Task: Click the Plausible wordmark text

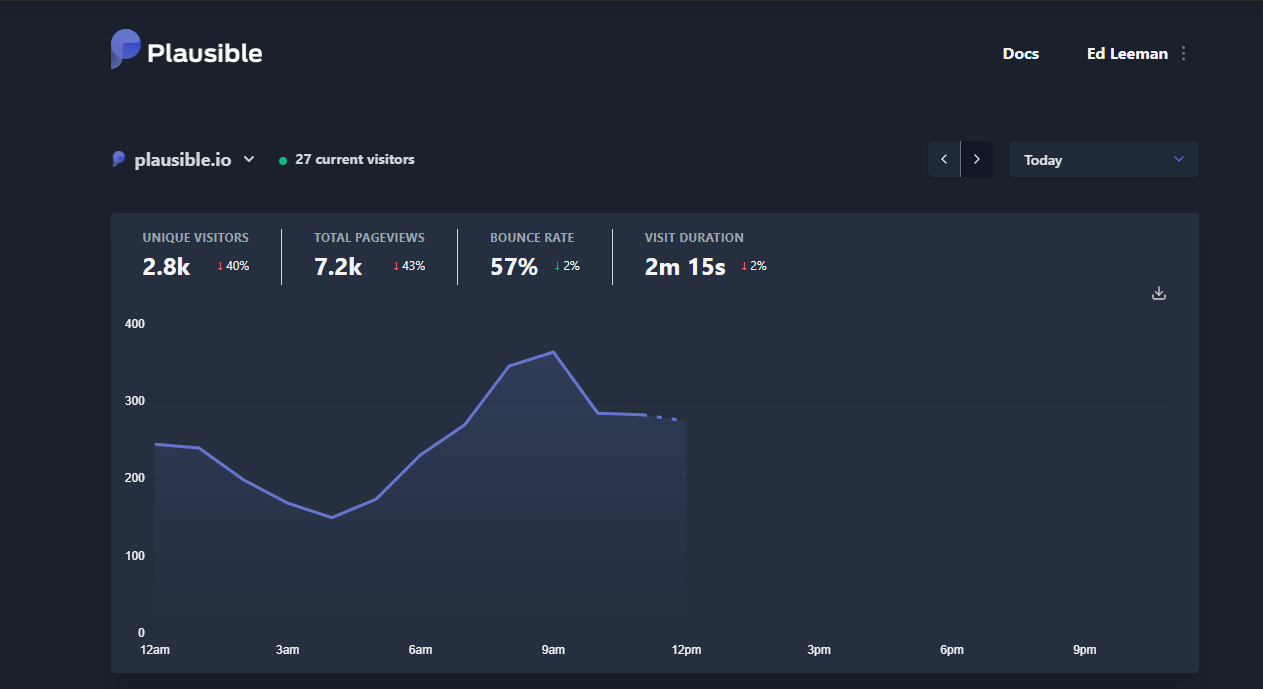Action: pyautogui.click(x=205, y=53)
